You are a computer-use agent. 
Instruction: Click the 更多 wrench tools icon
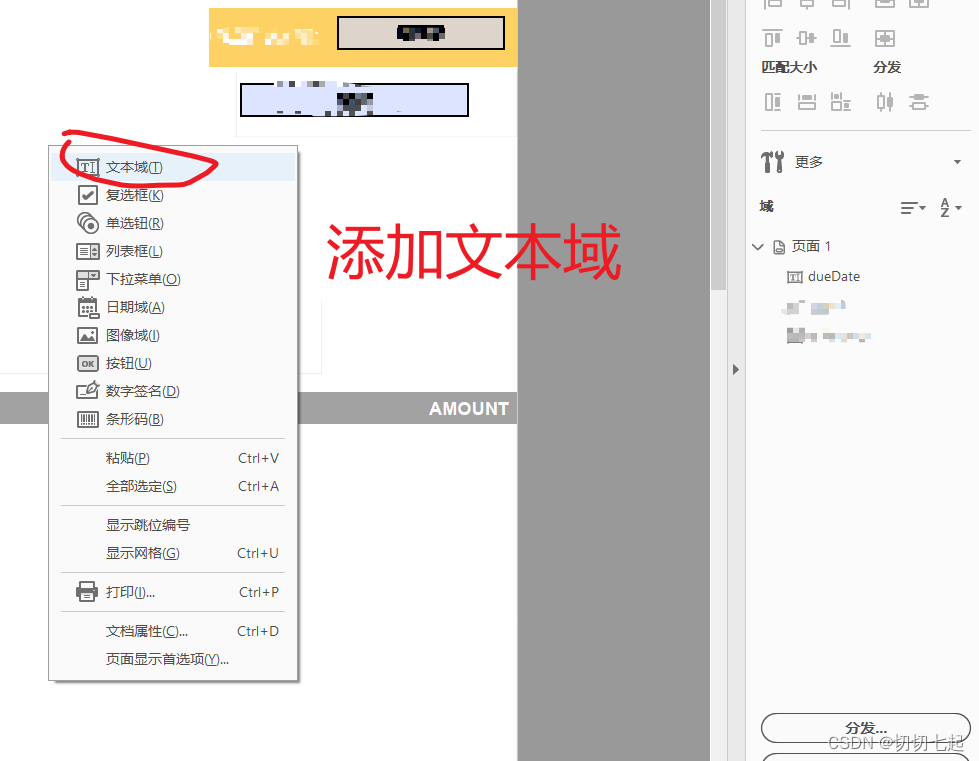point(771,161)
